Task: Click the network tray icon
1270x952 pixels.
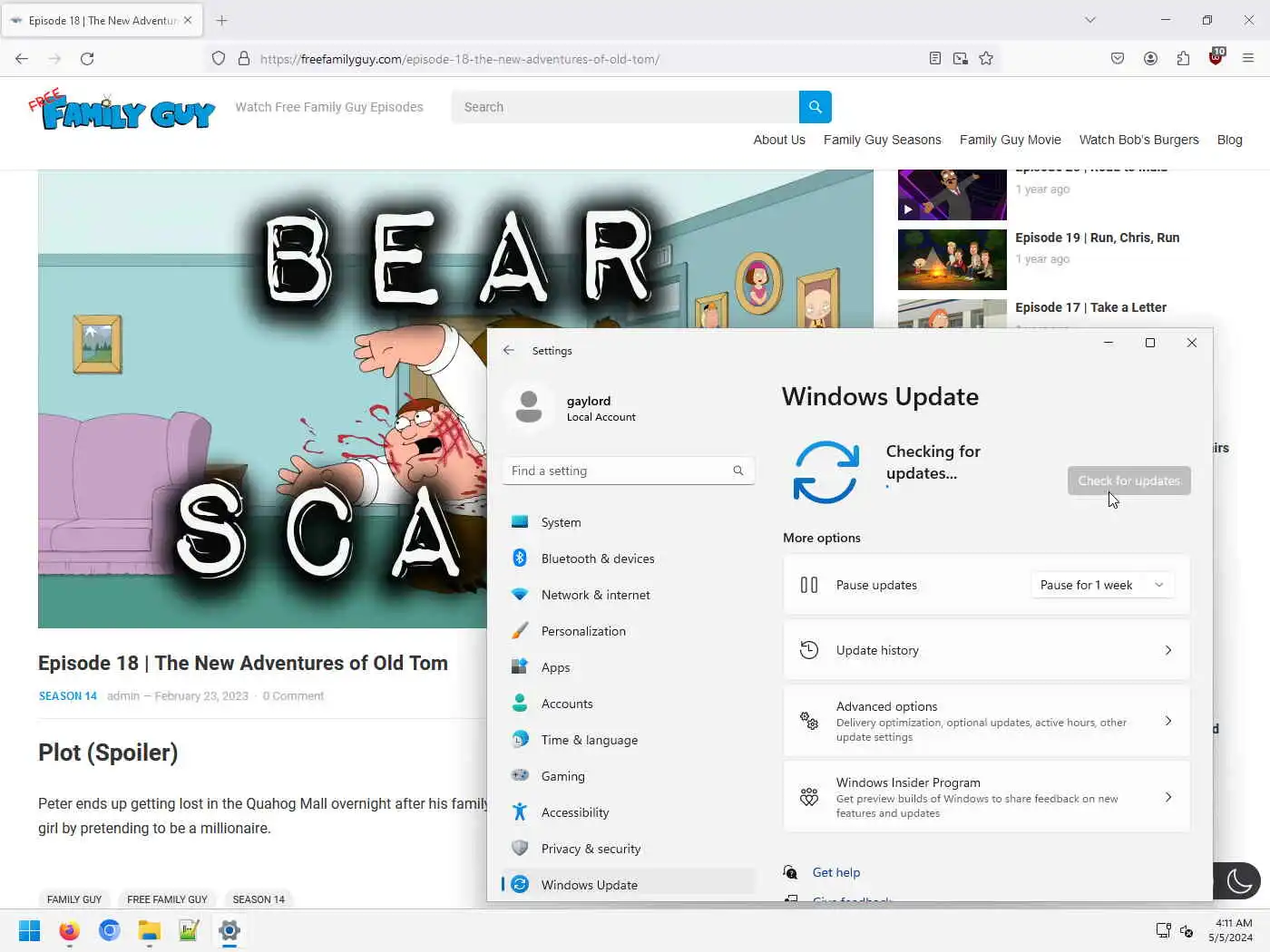Action: click(1164, 930)
